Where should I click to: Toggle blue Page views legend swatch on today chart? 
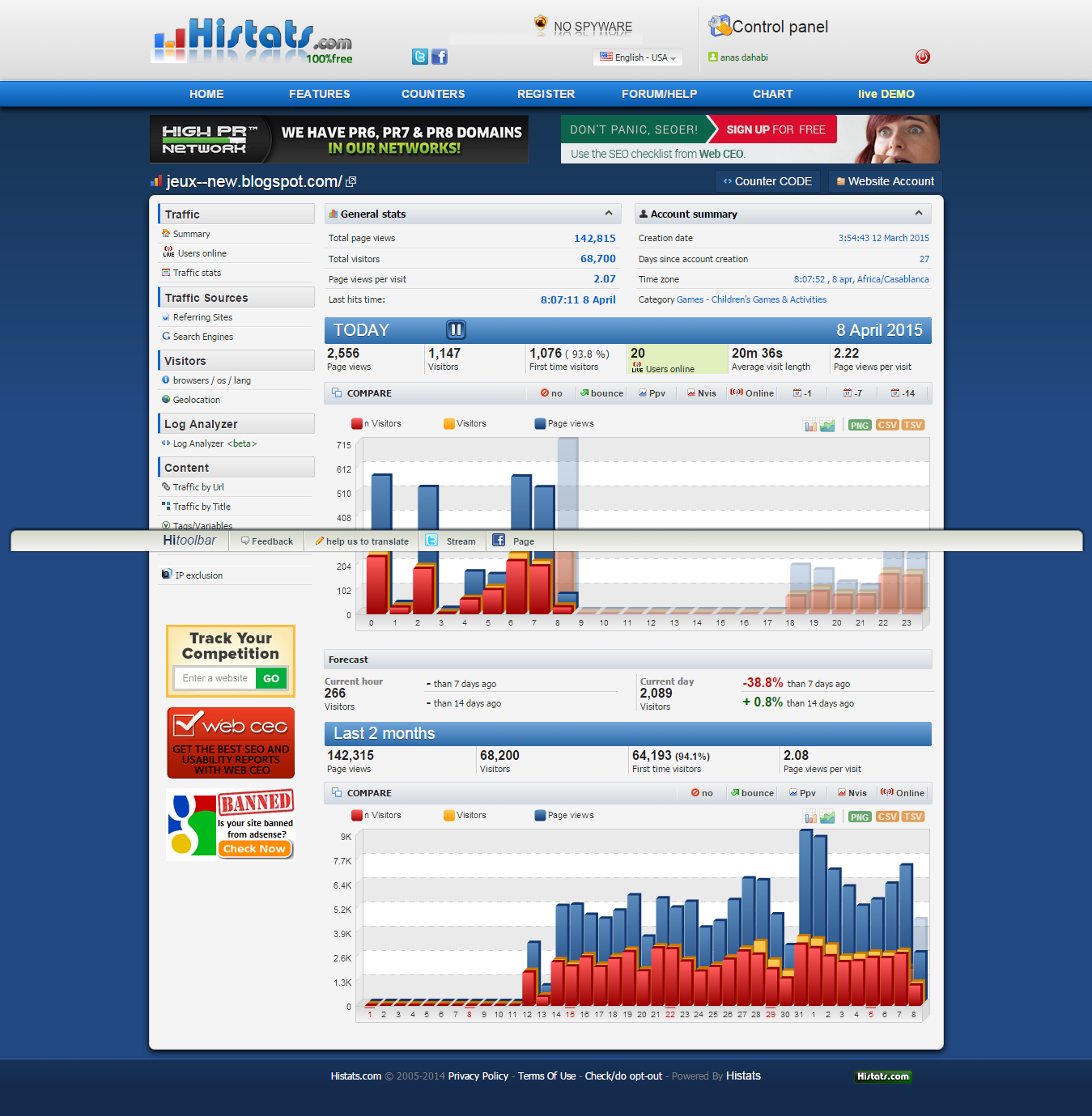(x=541, y=423)
